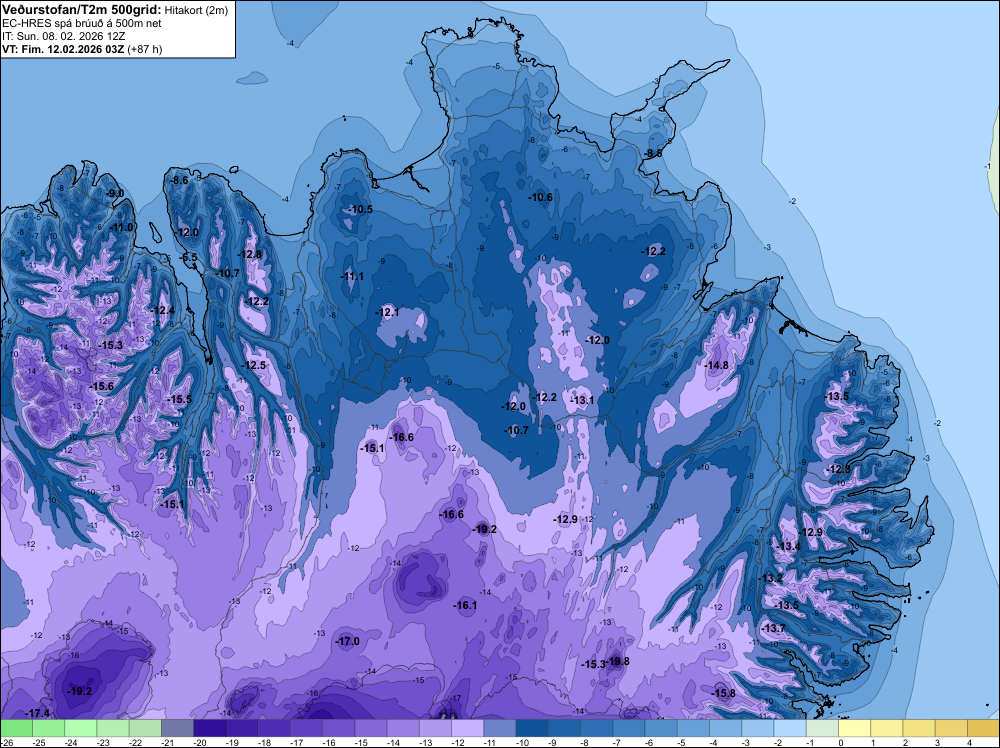Click the -25 label on the color scale

click(x=41, y=742)
